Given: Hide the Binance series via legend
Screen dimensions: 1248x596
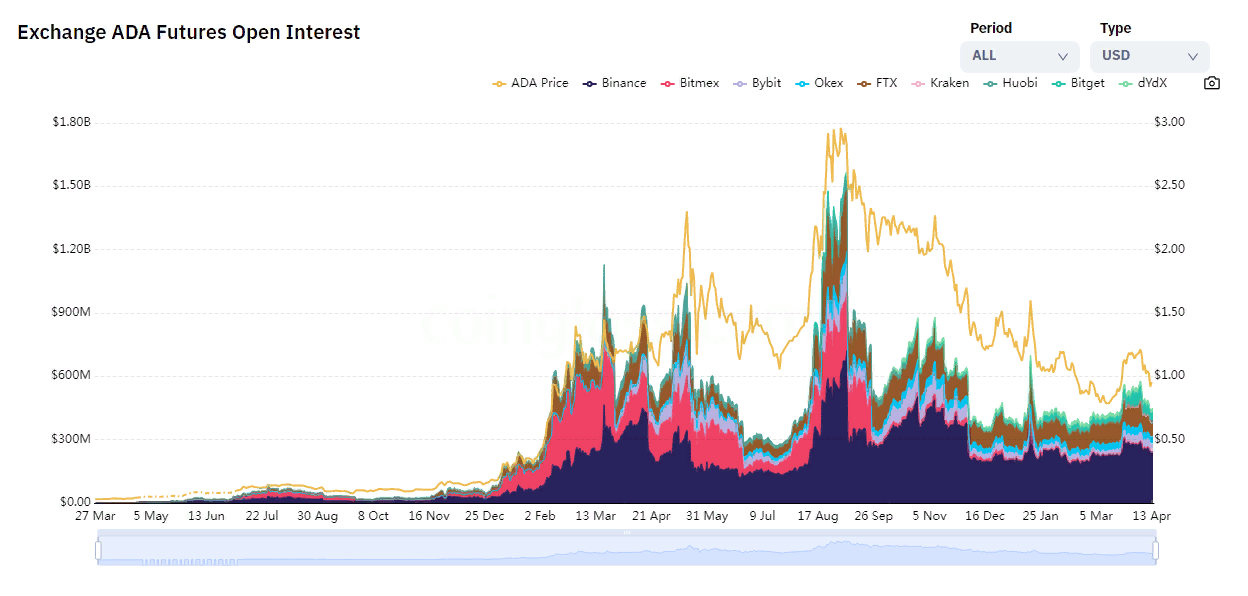Looking at the screenshot, I should [615, 83].
